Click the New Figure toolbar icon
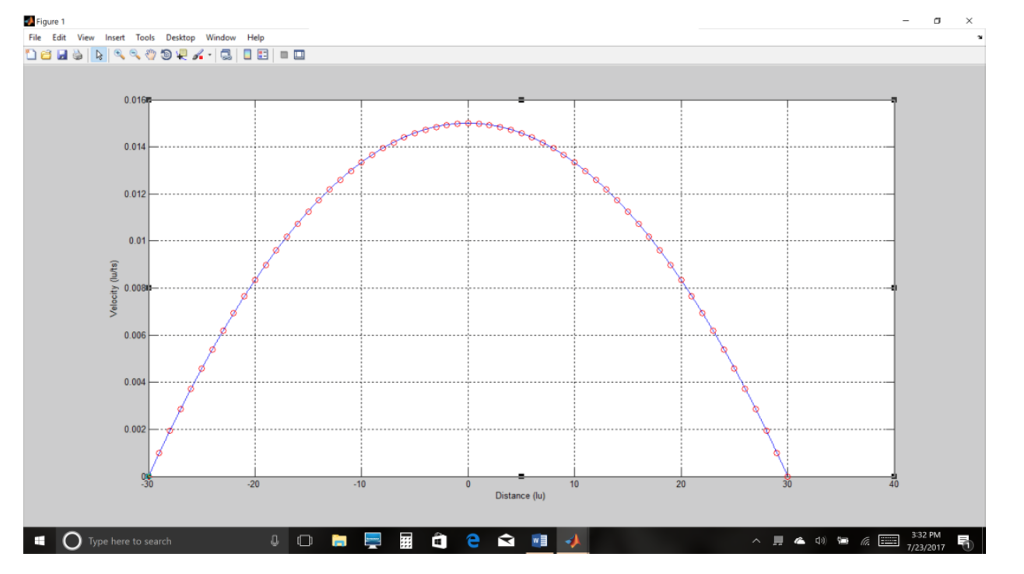This screenshot has width=1024, height=574. click(x=31, y=55)
